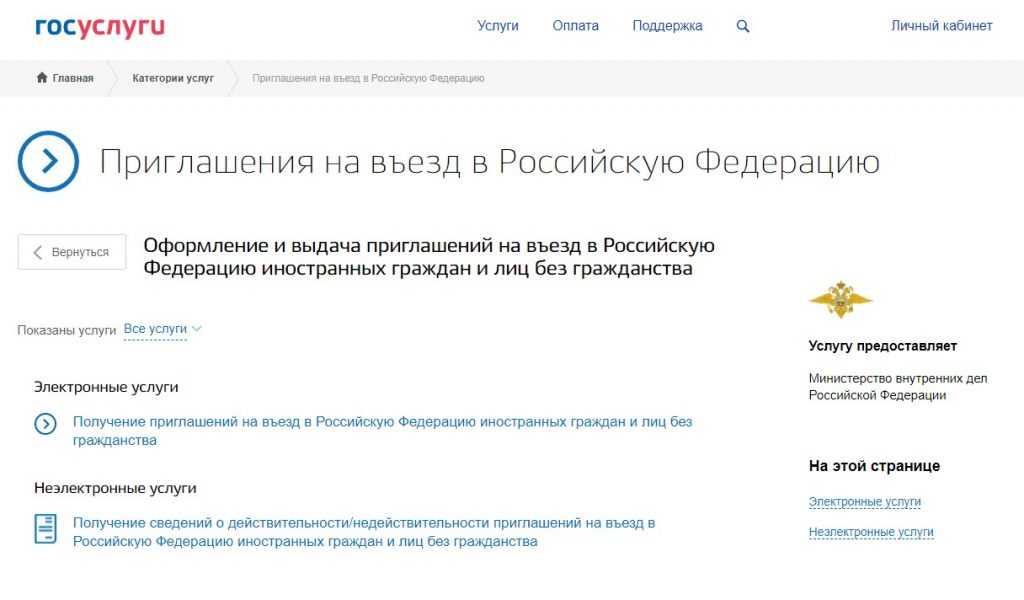Open Личный кабинет
This screenshot has width=1024, height=600.
click(x=941, y=26)
